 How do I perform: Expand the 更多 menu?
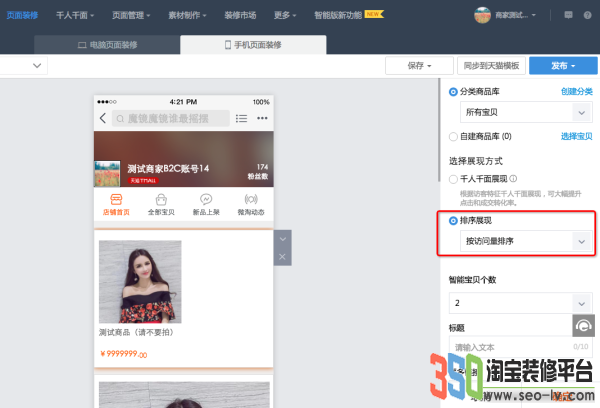pos(285,15)
